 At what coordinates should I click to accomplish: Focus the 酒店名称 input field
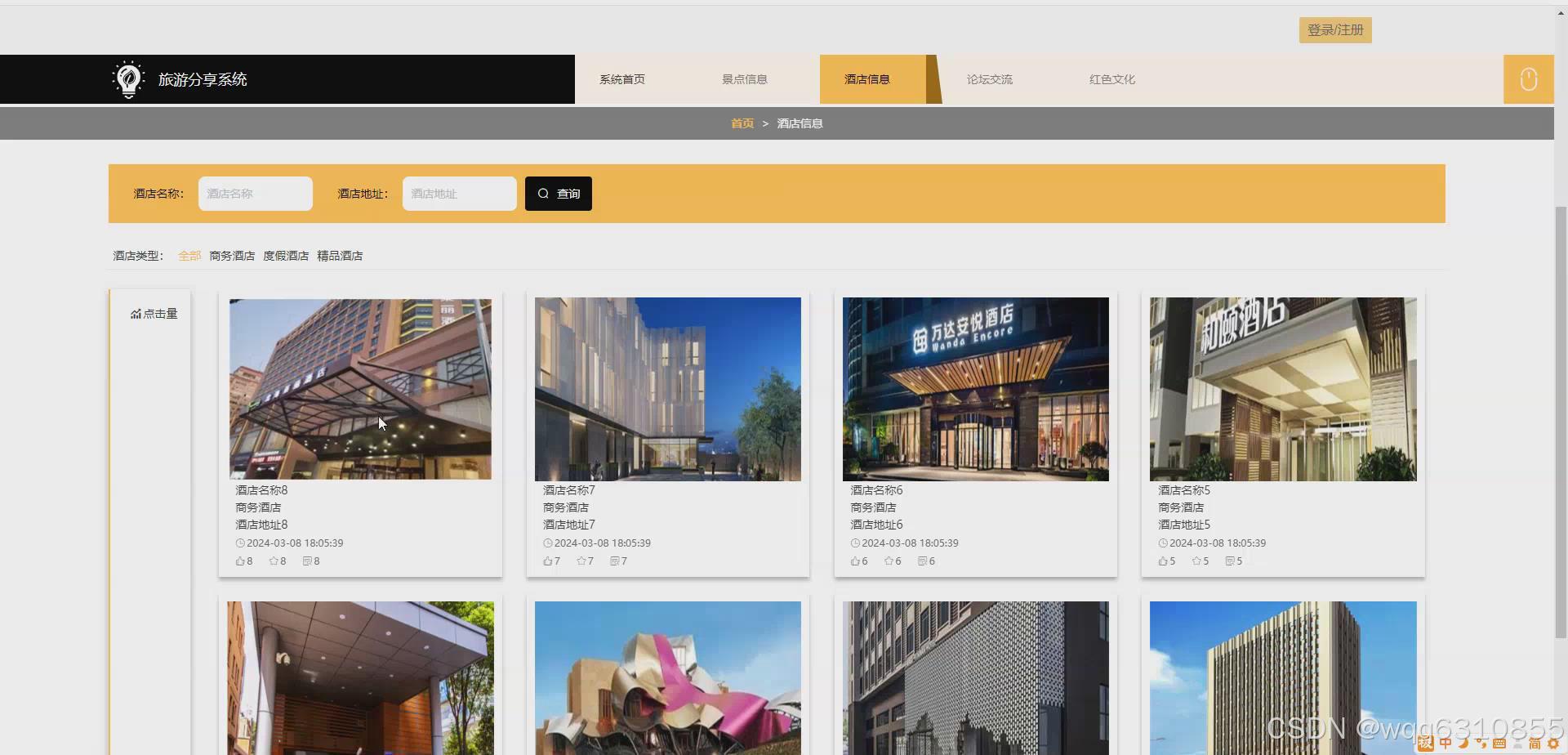click(256, 194)
